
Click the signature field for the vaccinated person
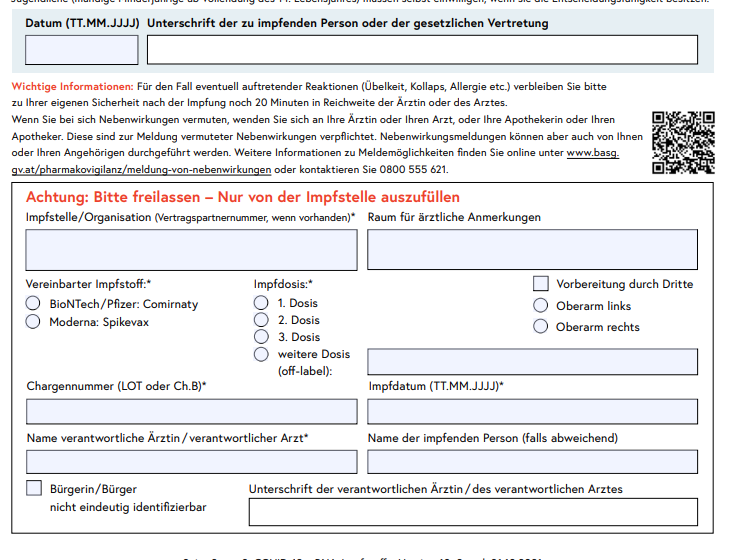click(422, 49)
